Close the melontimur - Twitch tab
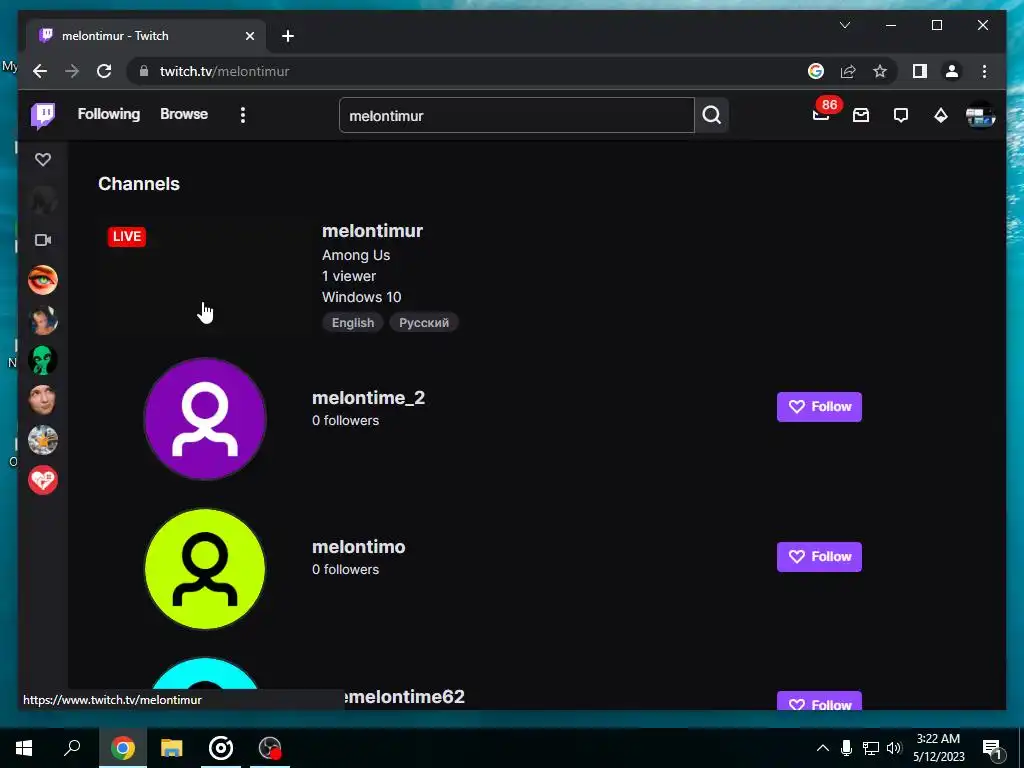 [249, 36]
